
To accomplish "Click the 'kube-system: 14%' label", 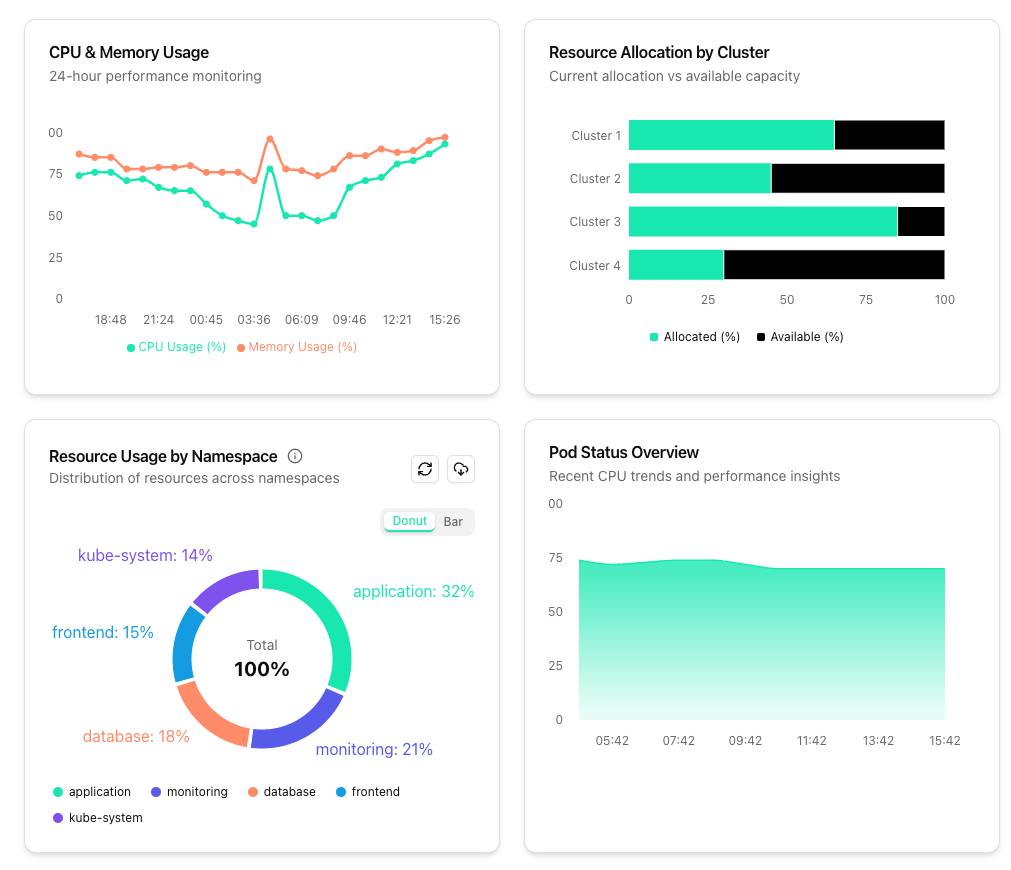I will 145,555.
